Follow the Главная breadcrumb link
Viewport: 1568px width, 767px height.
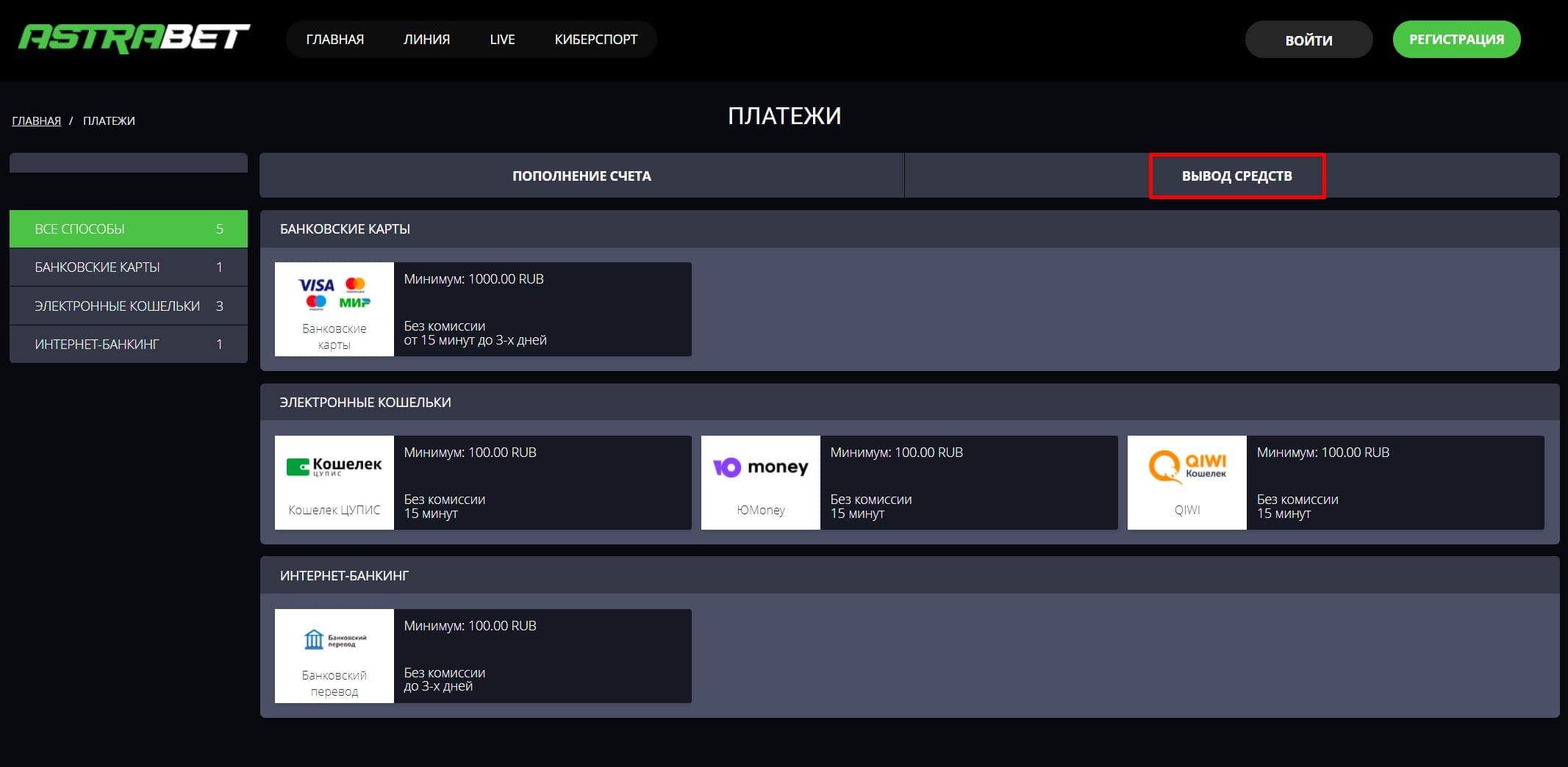point(36,121)
